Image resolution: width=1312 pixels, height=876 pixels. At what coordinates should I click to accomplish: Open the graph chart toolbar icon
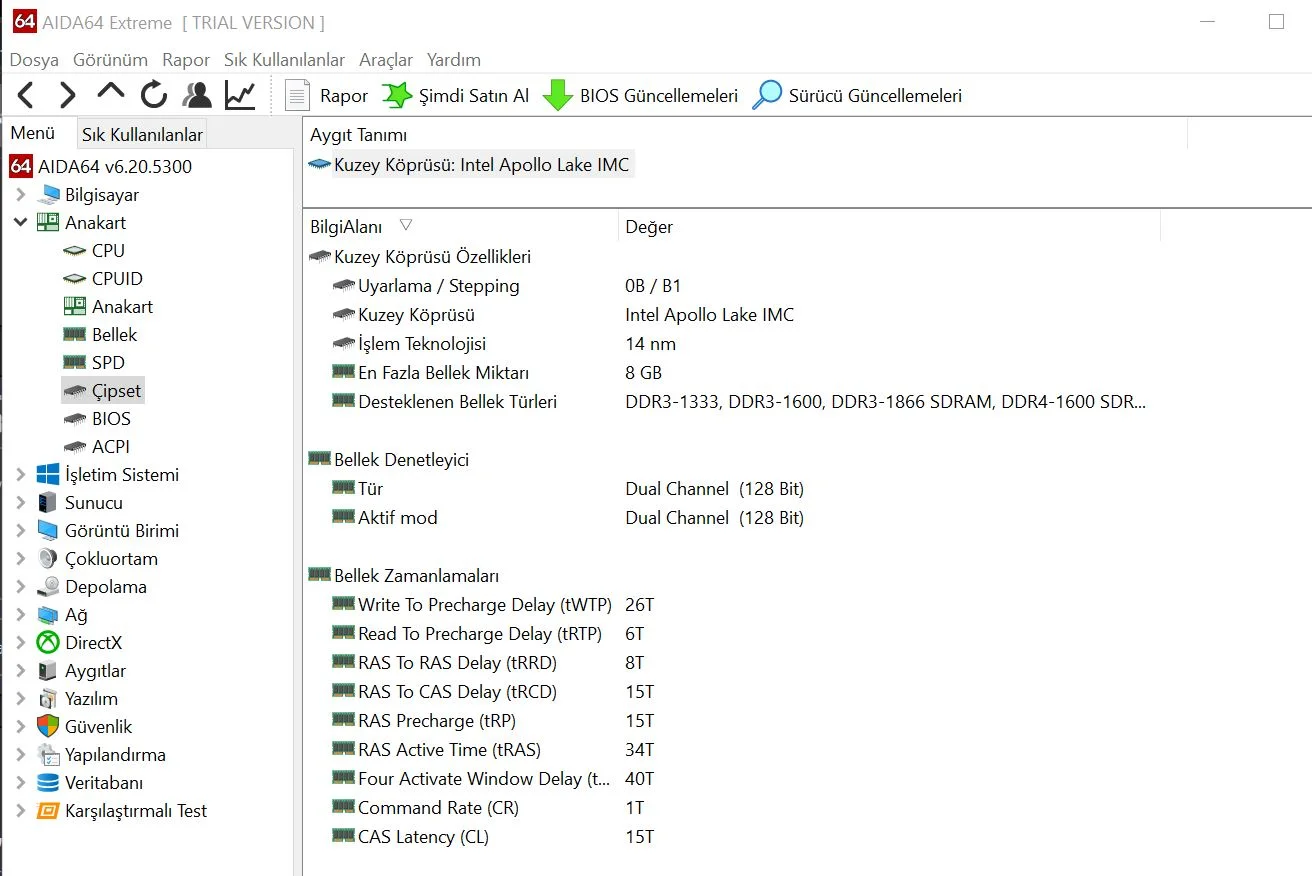click(240, 96)
